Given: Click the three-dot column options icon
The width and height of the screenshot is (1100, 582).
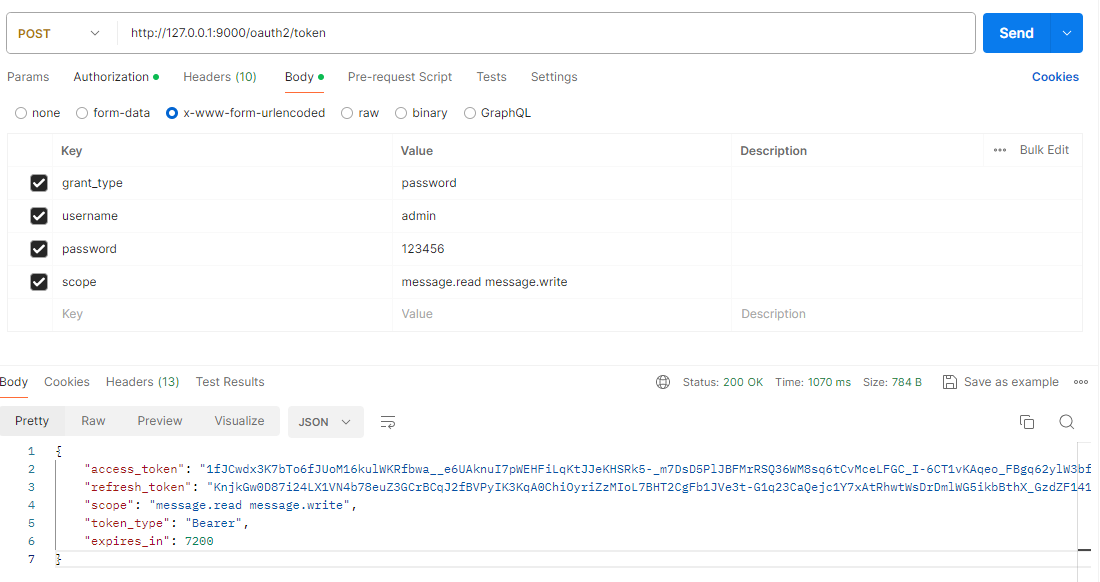Looking at the screenshot, I should click(1000, 150).
